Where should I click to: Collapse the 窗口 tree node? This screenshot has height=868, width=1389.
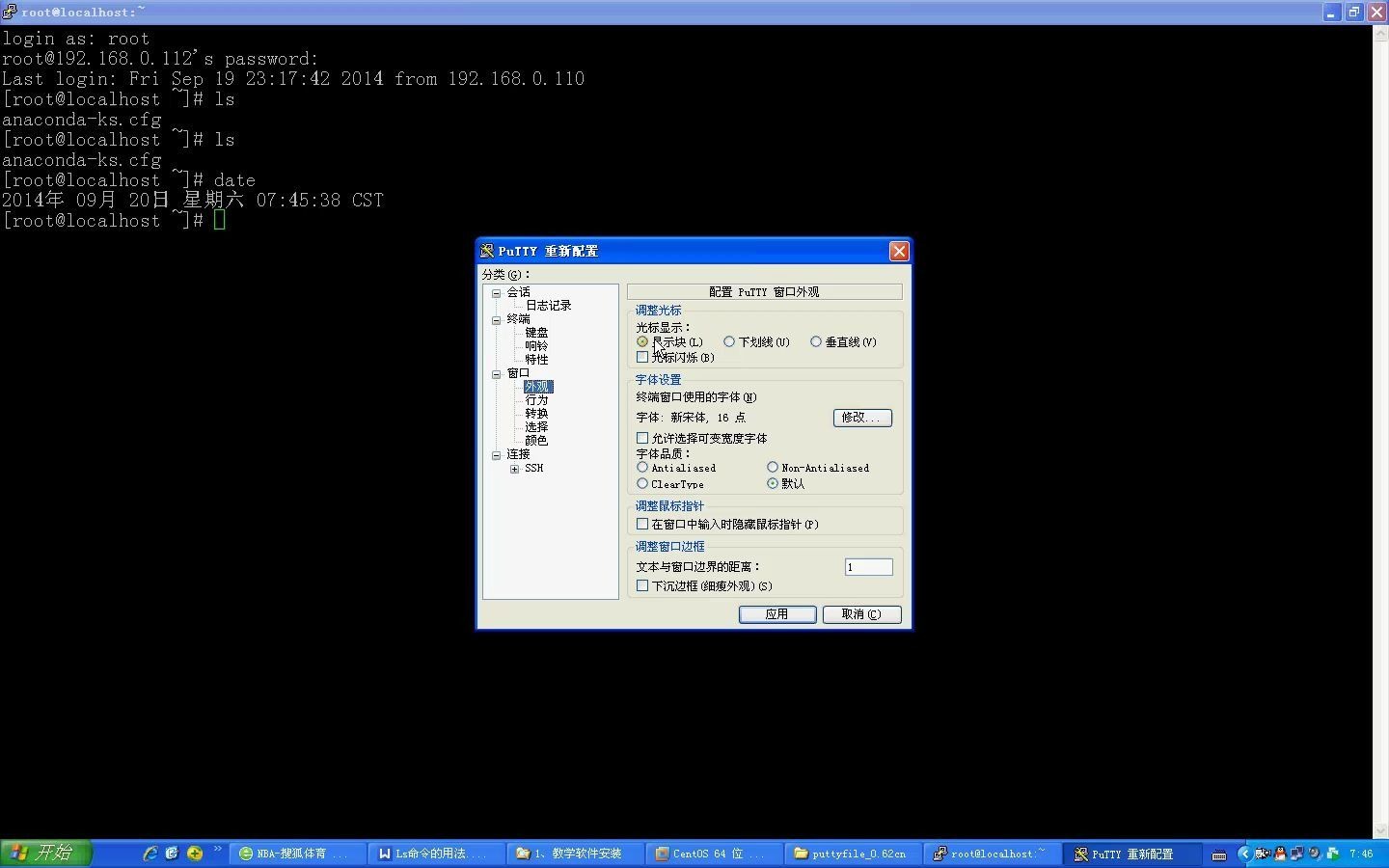[497, 374]
